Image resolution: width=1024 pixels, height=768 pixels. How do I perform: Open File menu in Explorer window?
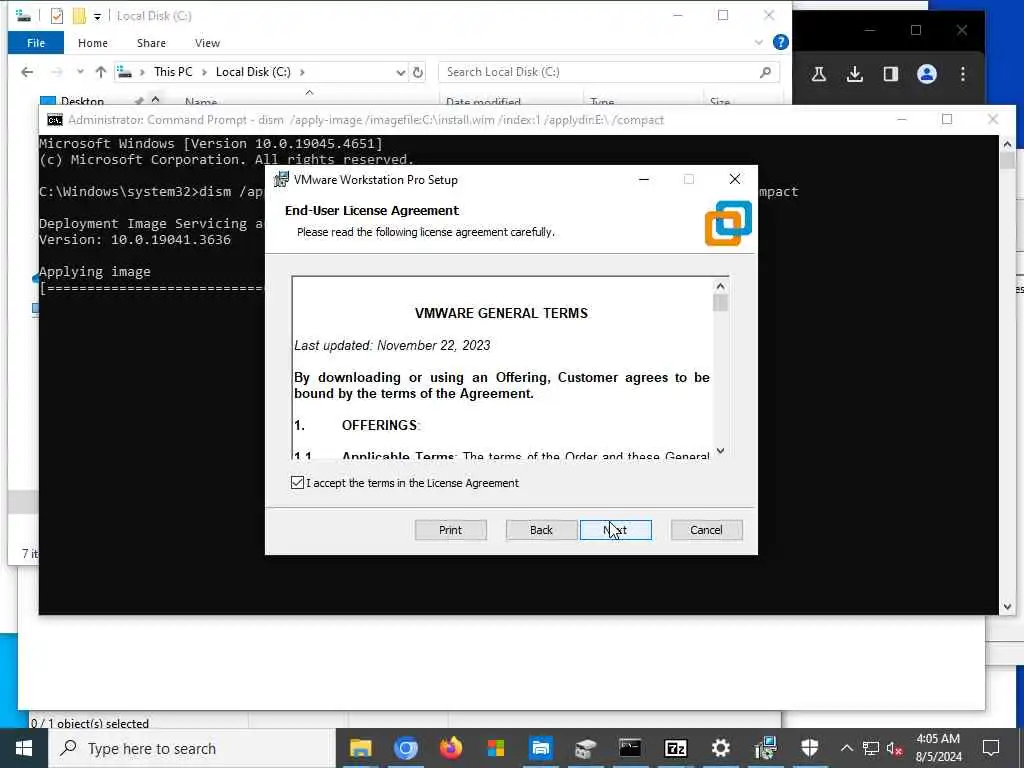coord(36,43)
